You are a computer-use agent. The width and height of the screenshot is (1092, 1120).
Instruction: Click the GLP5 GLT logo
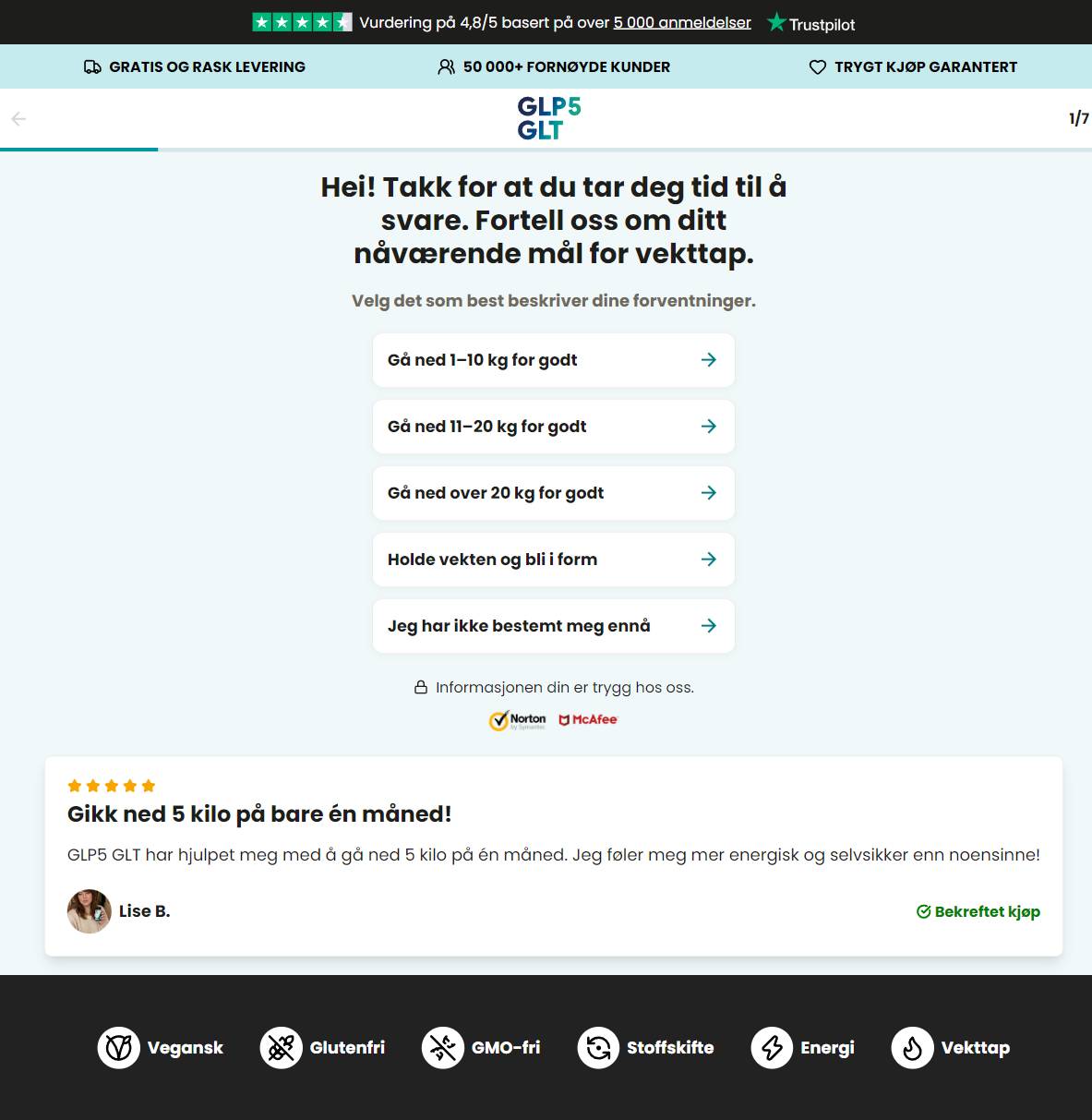point(549,118)
